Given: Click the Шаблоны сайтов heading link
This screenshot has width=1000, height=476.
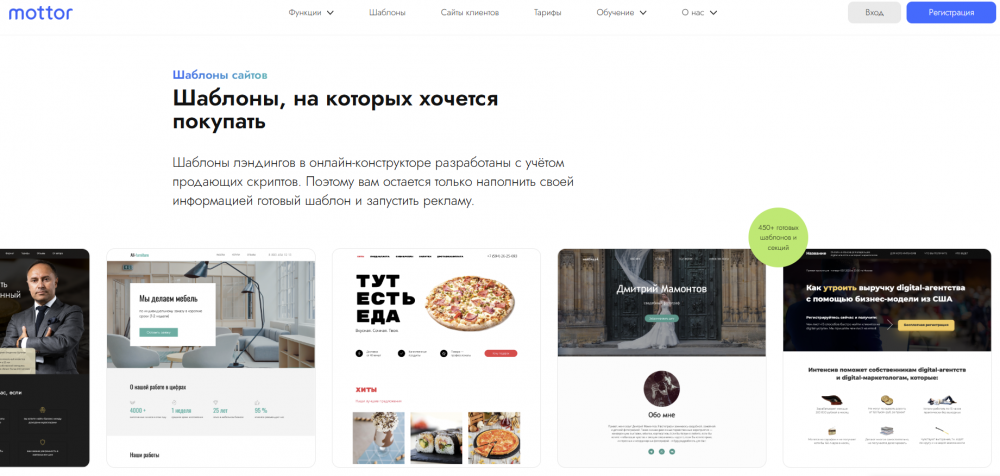Looking at the screenshot, I should tap(220, 75).
